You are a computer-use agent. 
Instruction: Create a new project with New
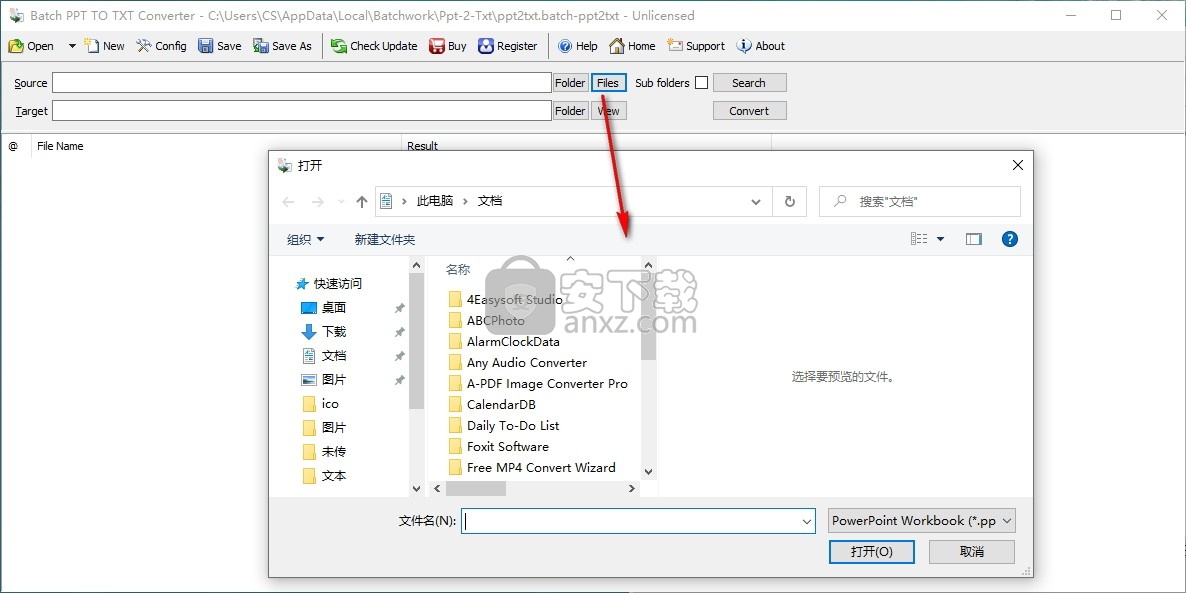pos(104,46)
